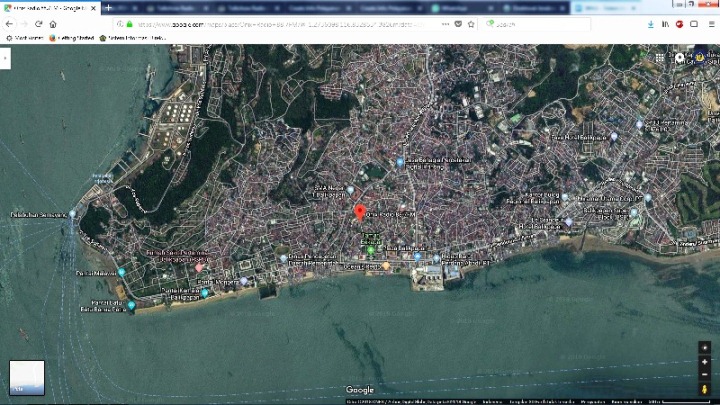This screenshot has height=405, width=720.
Task: Click the show your location button
Action: (x=704, y=346)
